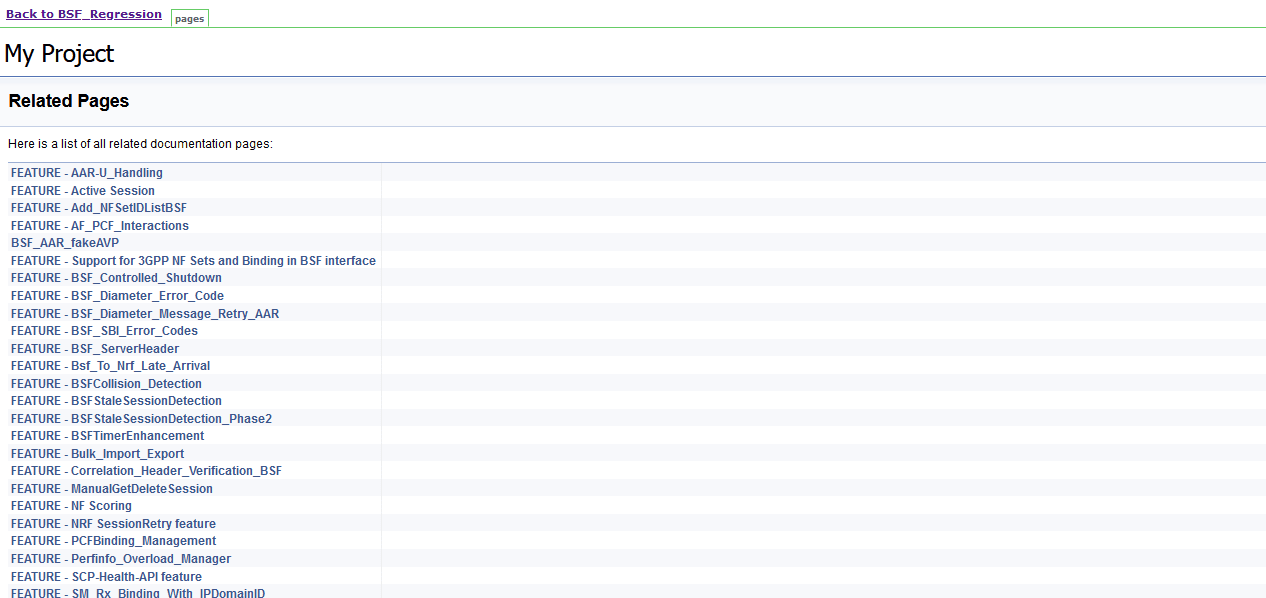
Task: Open the BSF_AAR_fakeAVP page
Action: pos(64,243)
